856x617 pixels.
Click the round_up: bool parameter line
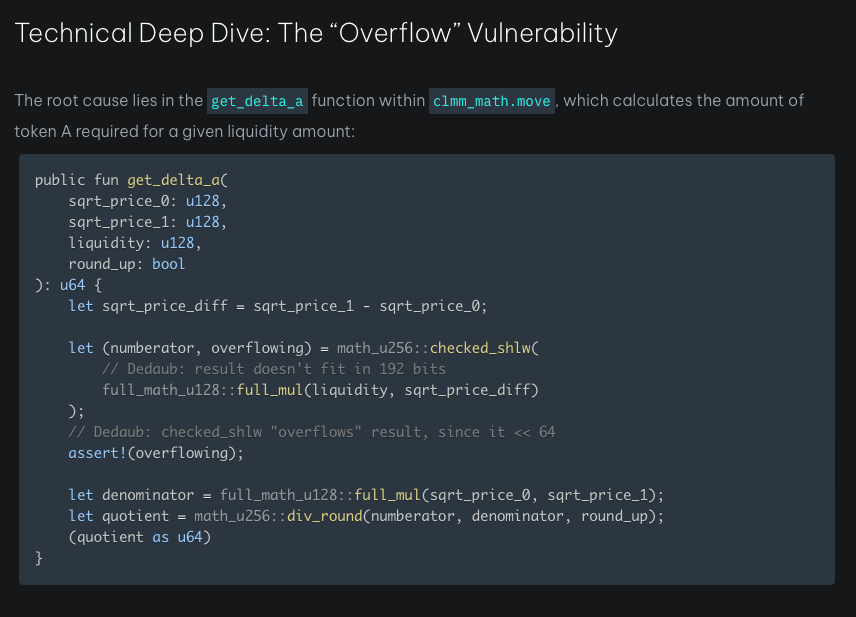[127, 264]
